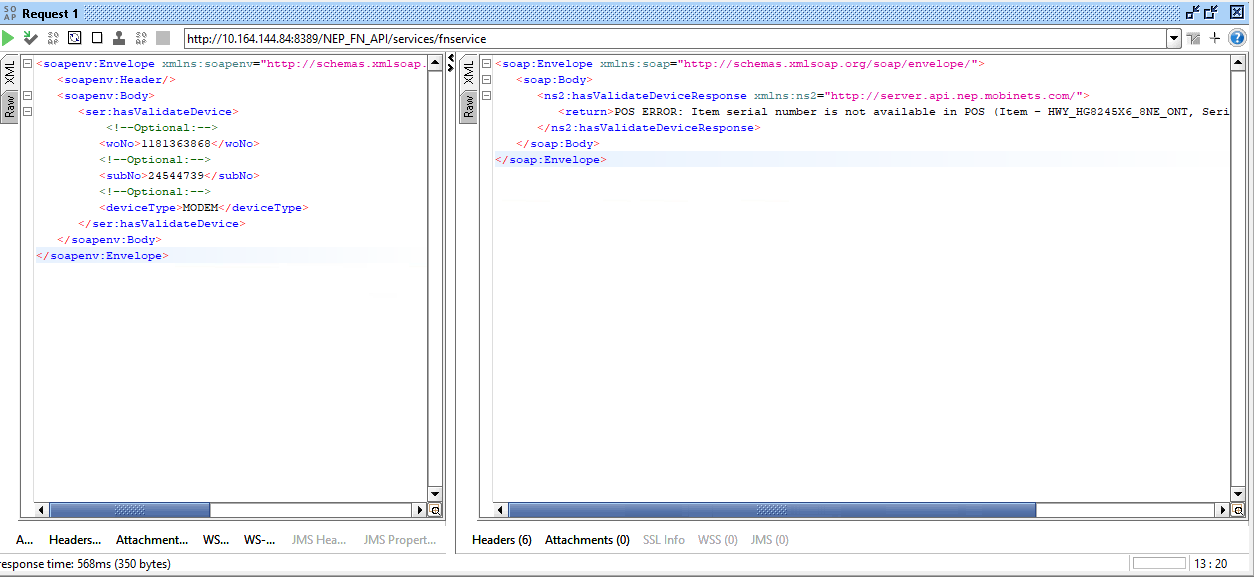
Task: Click the request panel zoom icon at bottom
Action: tap(435, 510)
